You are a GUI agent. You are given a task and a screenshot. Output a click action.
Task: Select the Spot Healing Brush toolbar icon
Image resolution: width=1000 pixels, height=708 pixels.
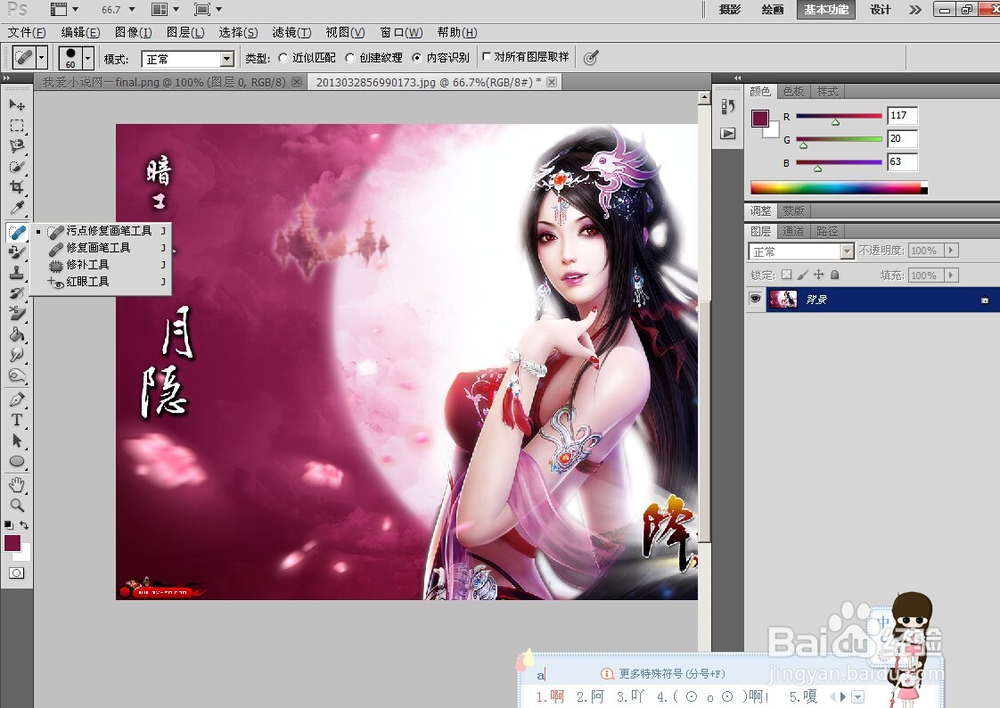(x=17, y=232)
